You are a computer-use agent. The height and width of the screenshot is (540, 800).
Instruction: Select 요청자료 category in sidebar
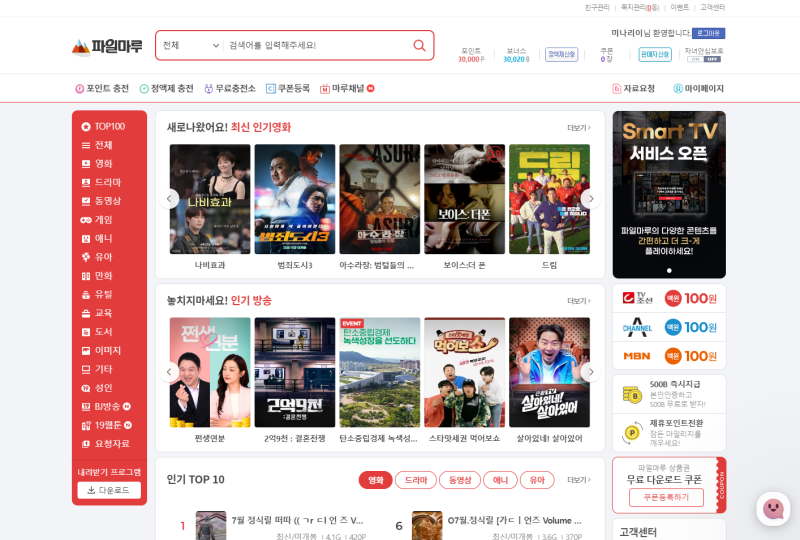pyautogui.click(x=106, y=444)
